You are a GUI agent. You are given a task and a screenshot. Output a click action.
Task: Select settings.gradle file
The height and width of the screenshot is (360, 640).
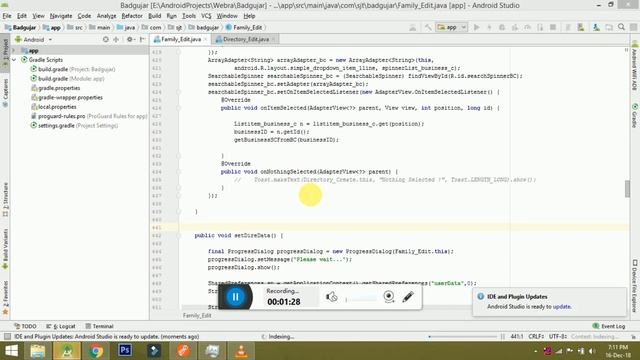coord(74,126)
